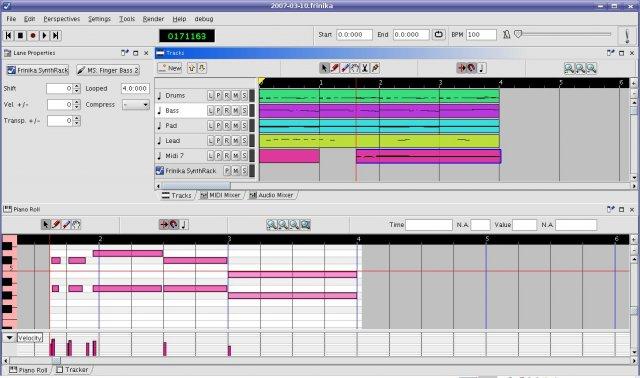Expand the Velocity controller dropdown arrow
640x378 pixels.
[x=9, y=338]
